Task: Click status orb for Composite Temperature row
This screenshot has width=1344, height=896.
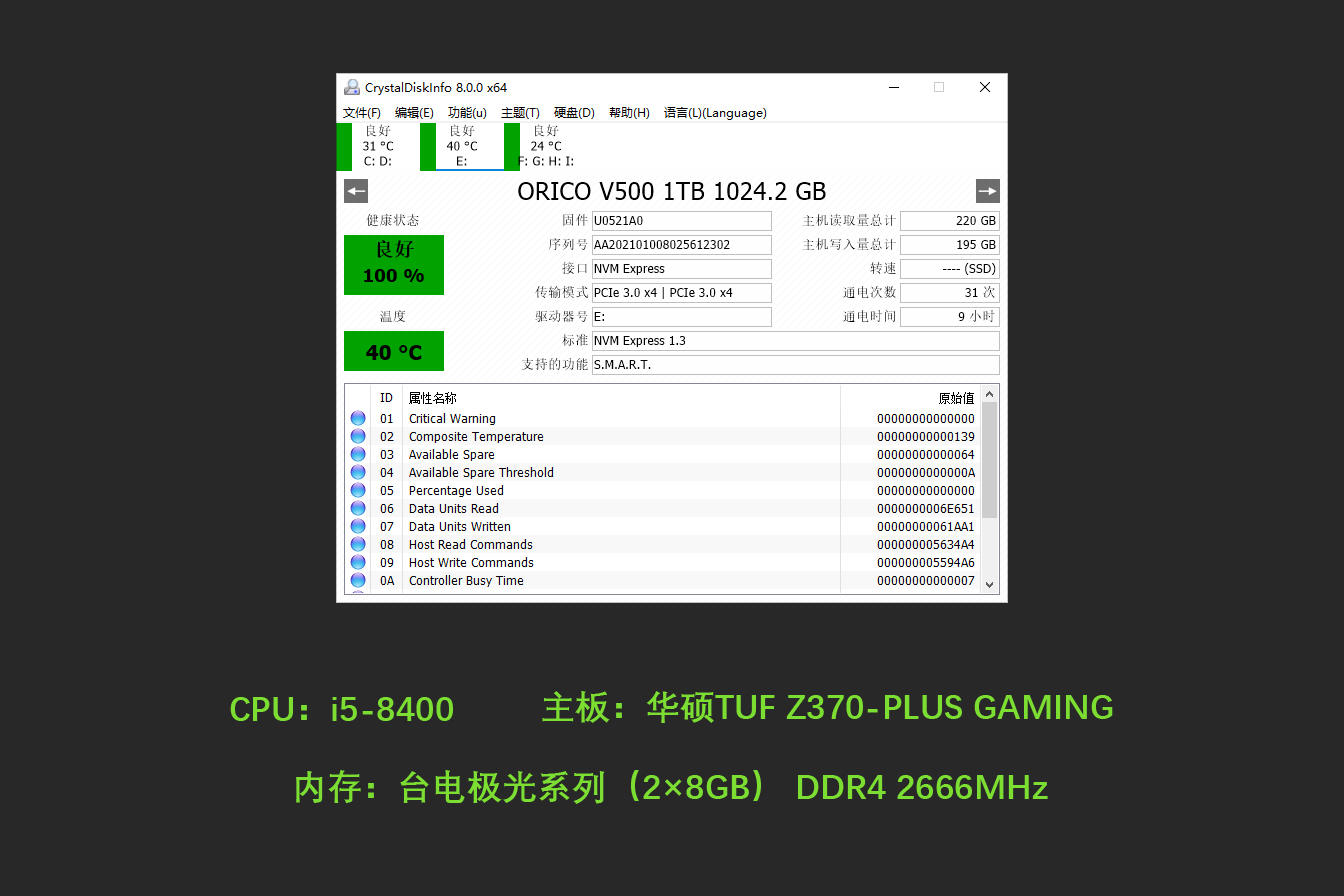Action: point(358,437)
